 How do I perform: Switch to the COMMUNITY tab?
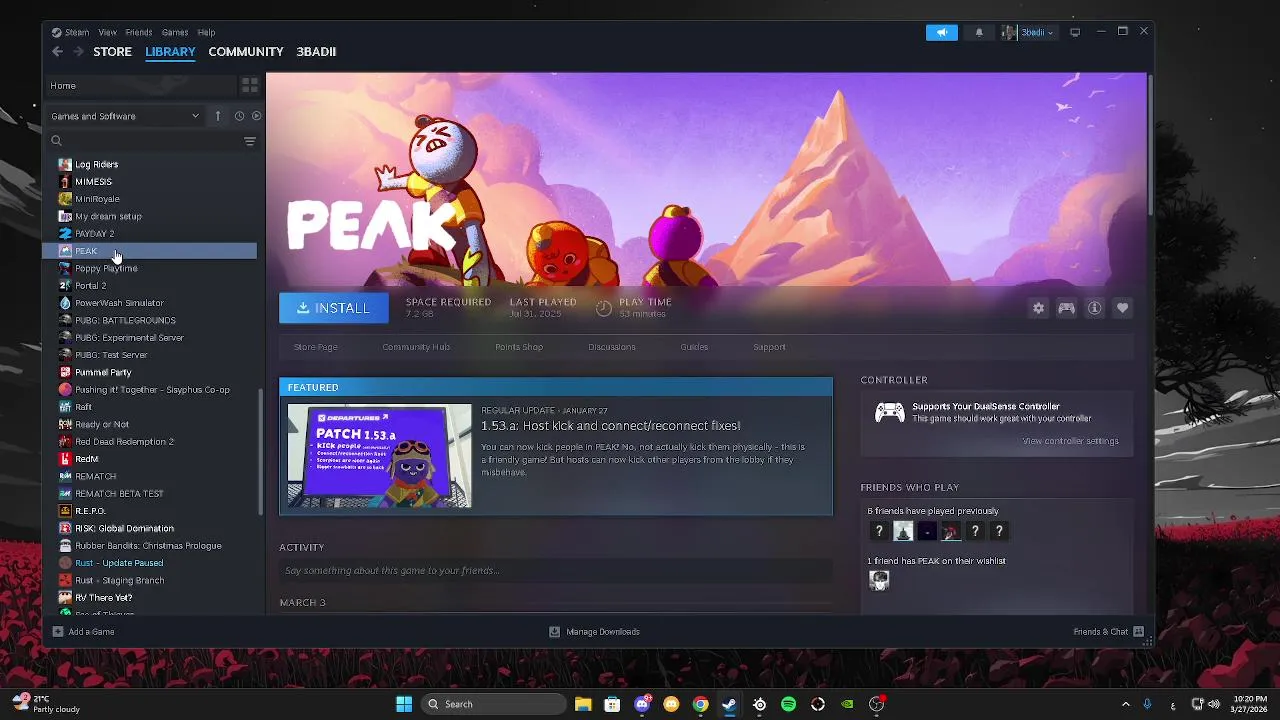pos(246,52)
